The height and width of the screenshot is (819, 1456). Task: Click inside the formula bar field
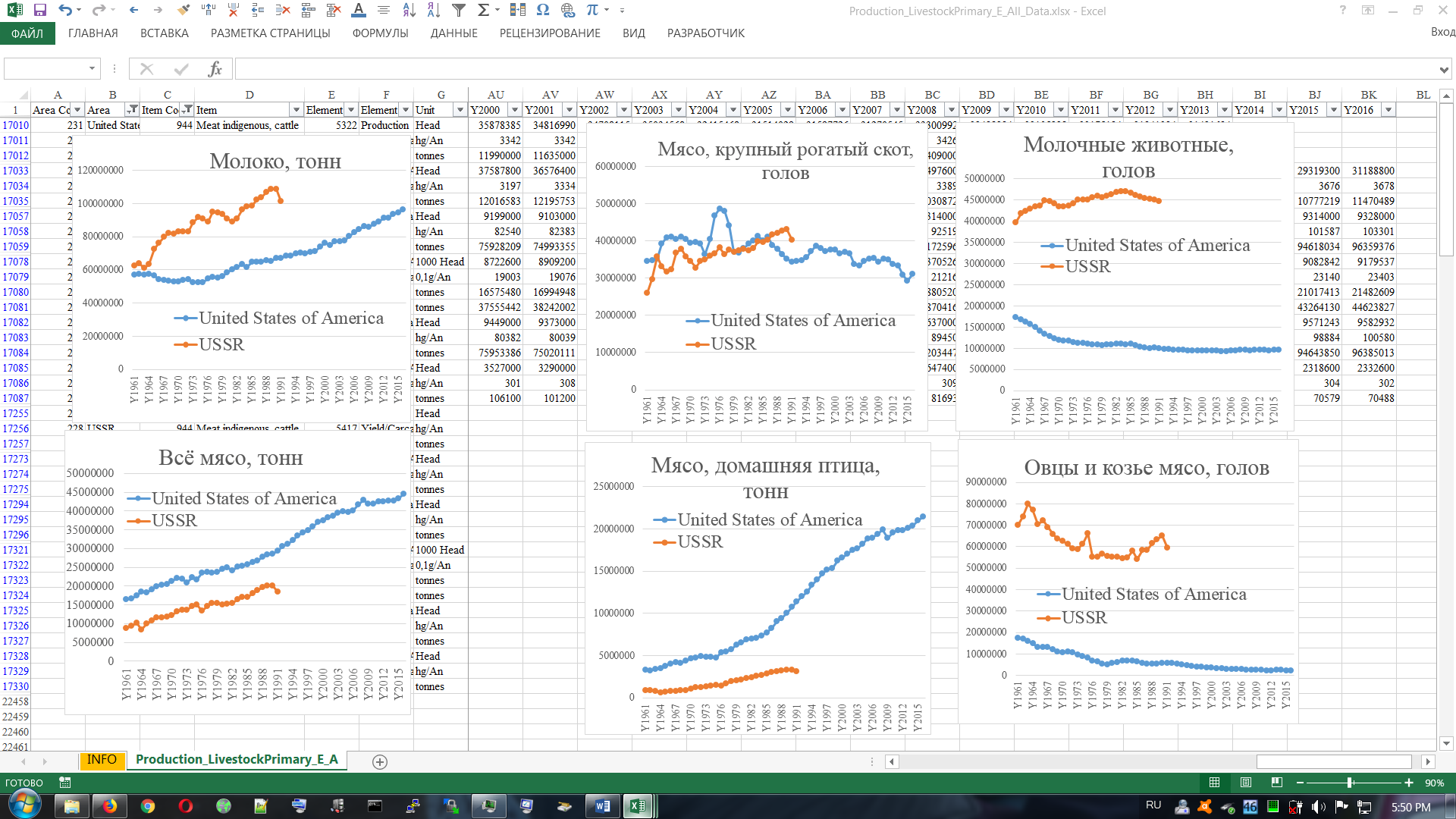pos(834,69)
